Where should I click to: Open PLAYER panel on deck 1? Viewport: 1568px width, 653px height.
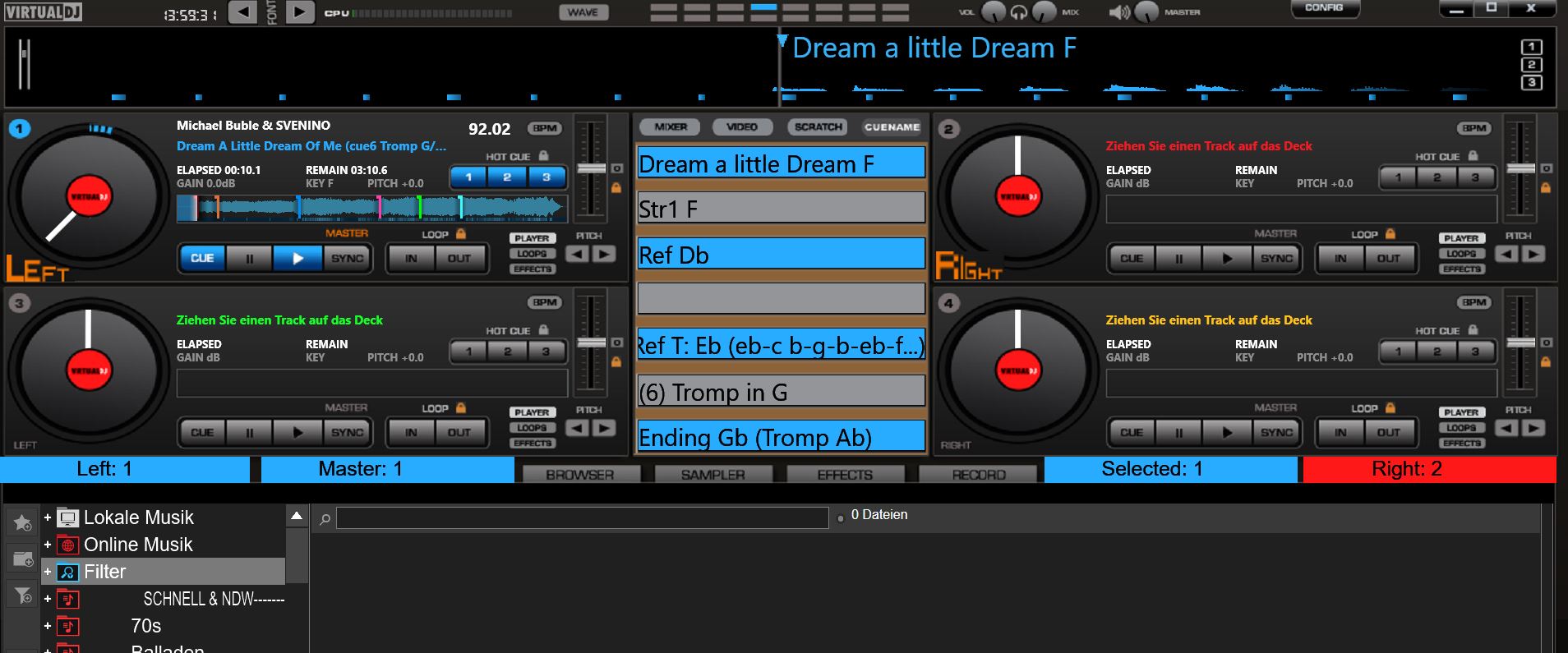(532, 238)
